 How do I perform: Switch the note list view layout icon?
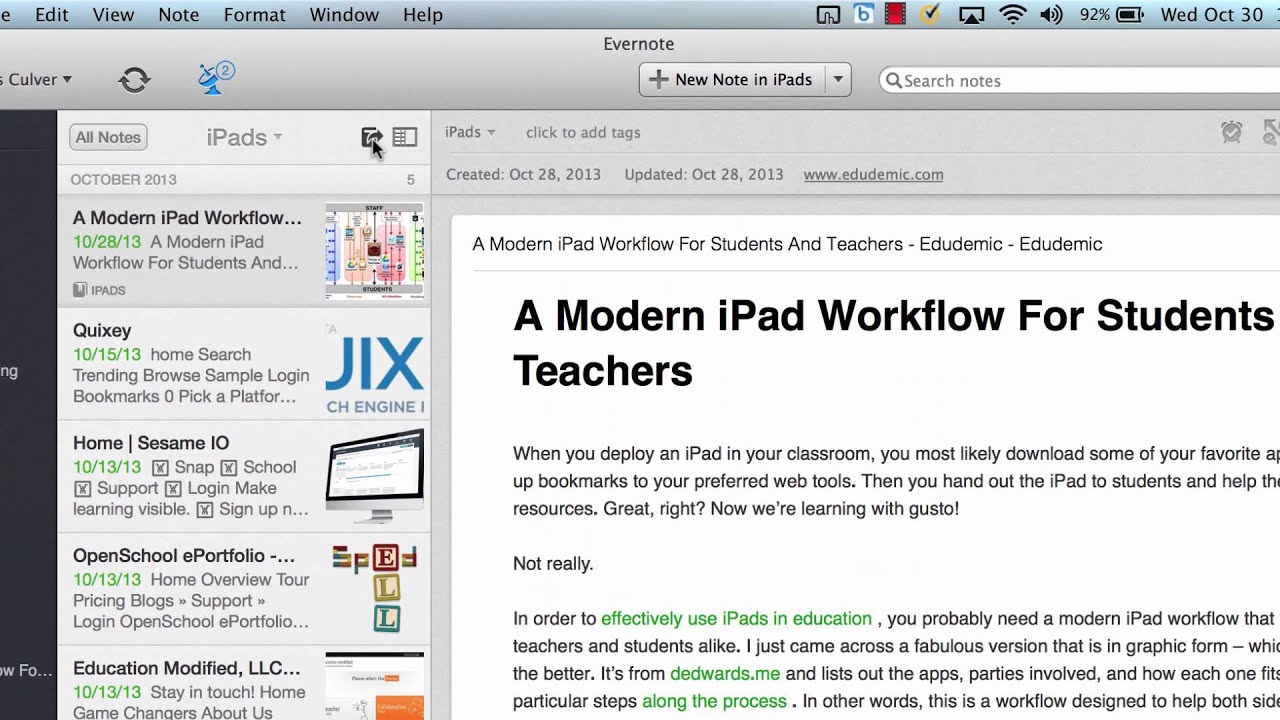click(x=405, y=137)
